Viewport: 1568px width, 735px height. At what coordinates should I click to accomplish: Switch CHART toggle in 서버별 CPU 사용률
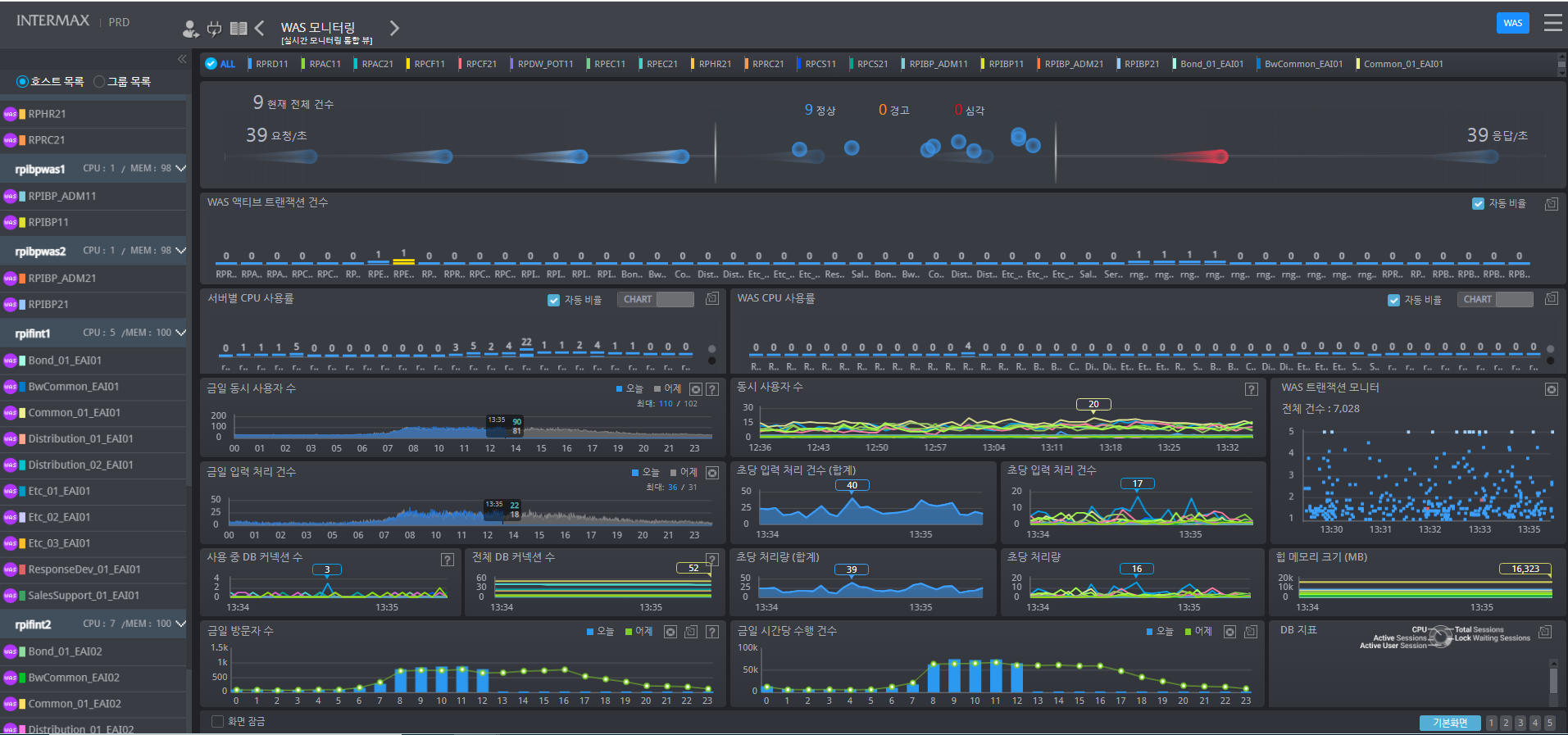point(656,299)
